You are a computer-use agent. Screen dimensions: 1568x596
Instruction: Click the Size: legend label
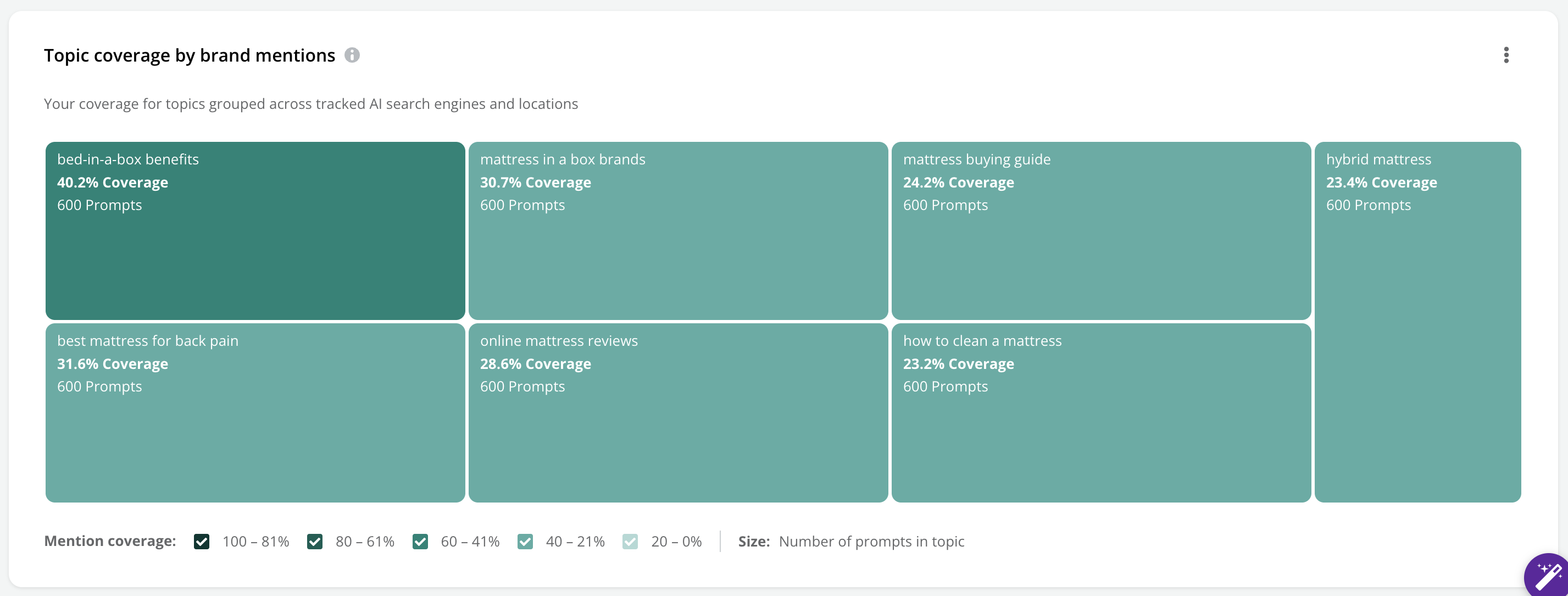(754, 541)
